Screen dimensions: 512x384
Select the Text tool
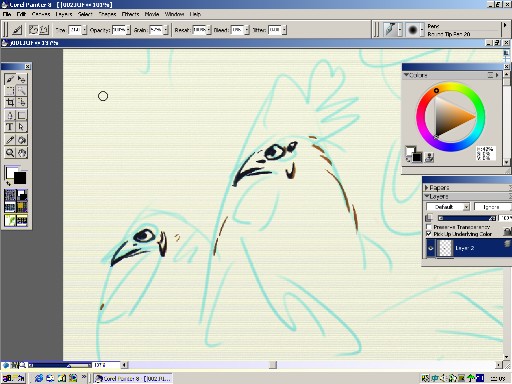click(10, 127)
